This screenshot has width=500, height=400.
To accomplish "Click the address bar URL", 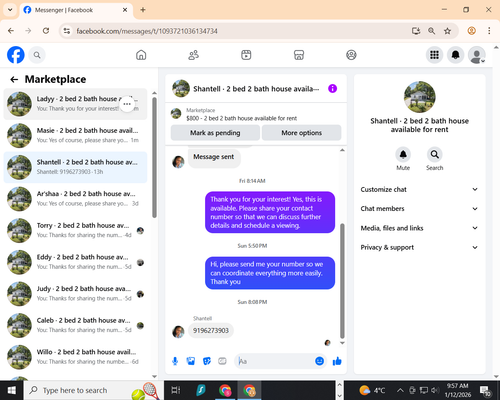I will (x=147, y=31).
